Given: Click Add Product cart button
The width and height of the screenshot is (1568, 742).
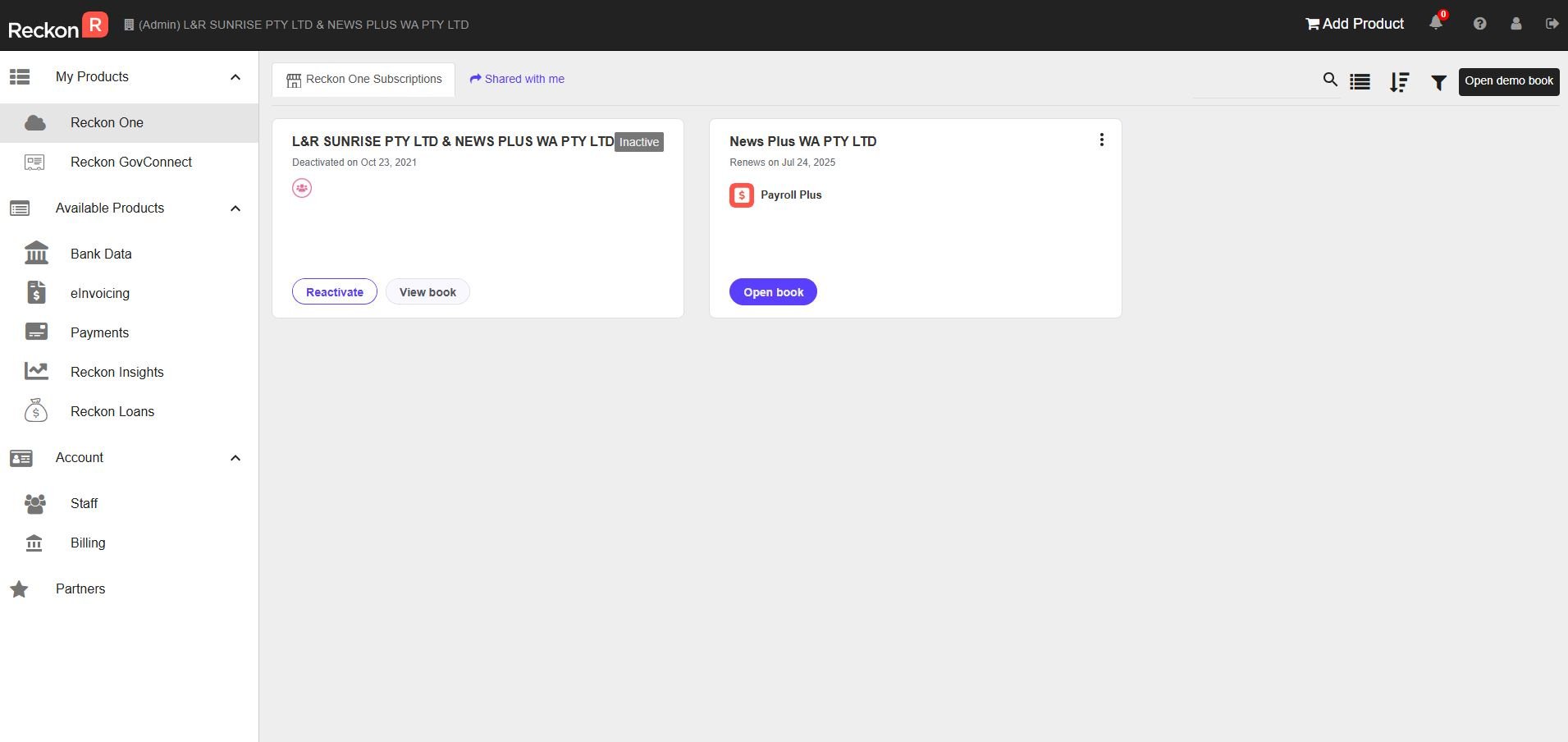Looking at the screenshot, I should click(1355, 24).
